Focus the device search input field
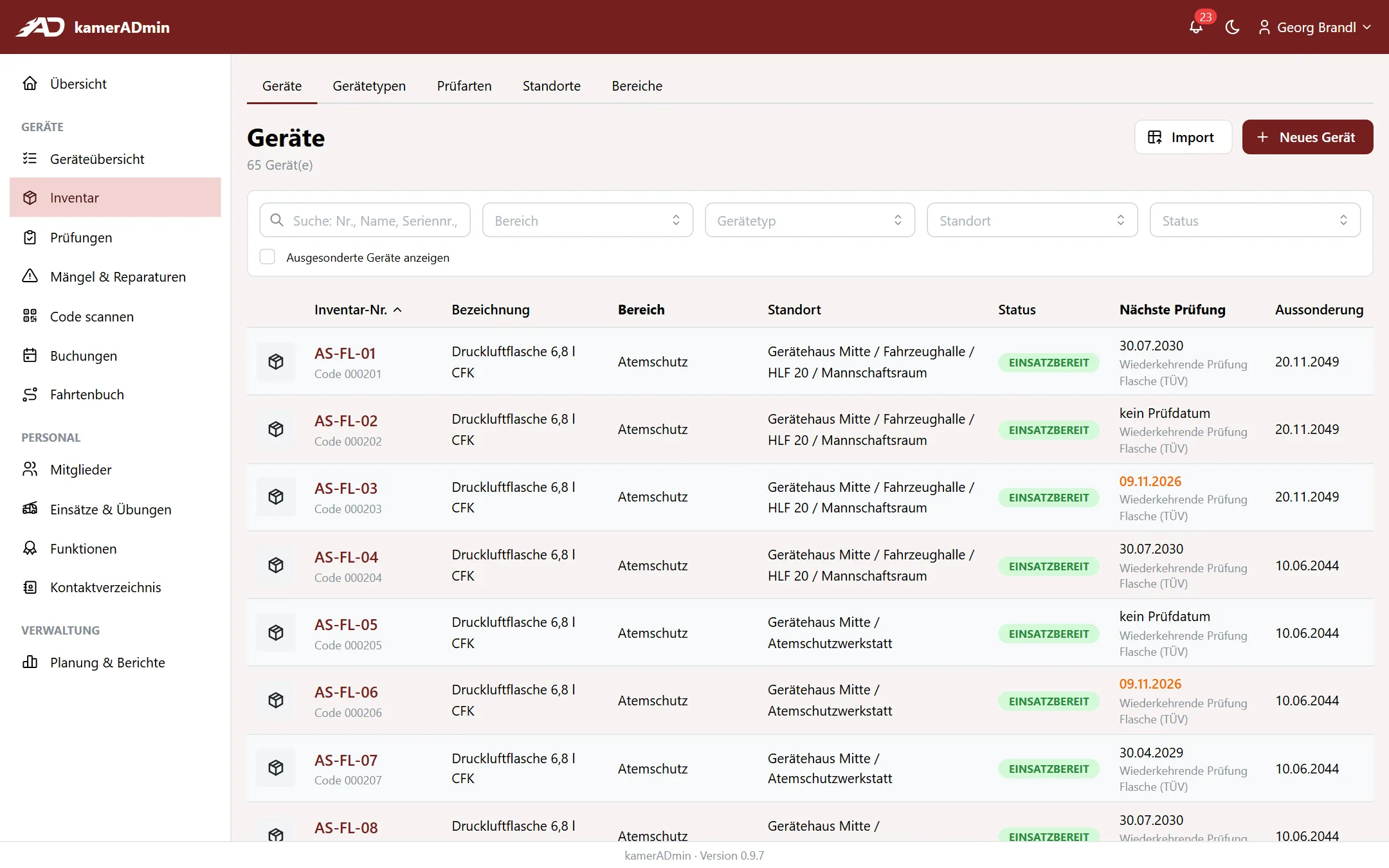1389x868 pixels. click(x=365, y=221)
